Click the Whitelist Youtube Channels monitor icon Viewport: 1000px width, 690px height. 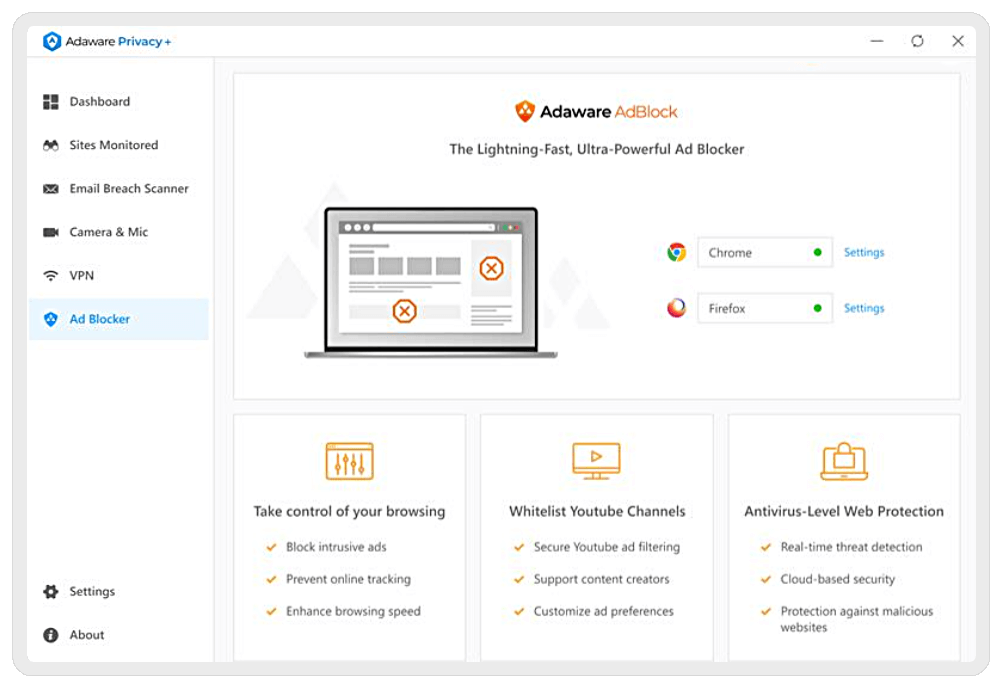pos(595,460)
